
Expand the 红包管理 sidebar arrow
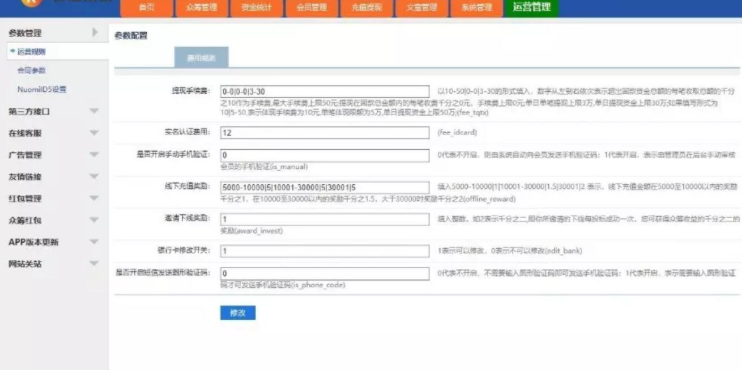tap(94, 198)
